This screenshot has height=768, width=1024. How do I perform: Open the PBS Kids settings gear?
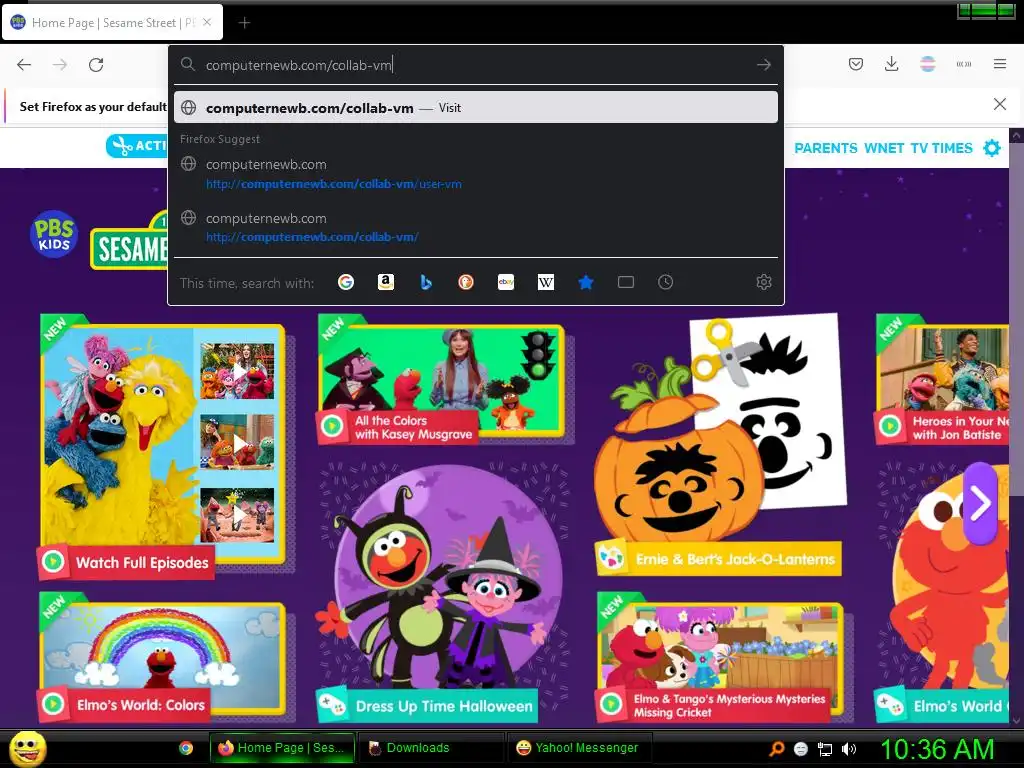point(992,148)
